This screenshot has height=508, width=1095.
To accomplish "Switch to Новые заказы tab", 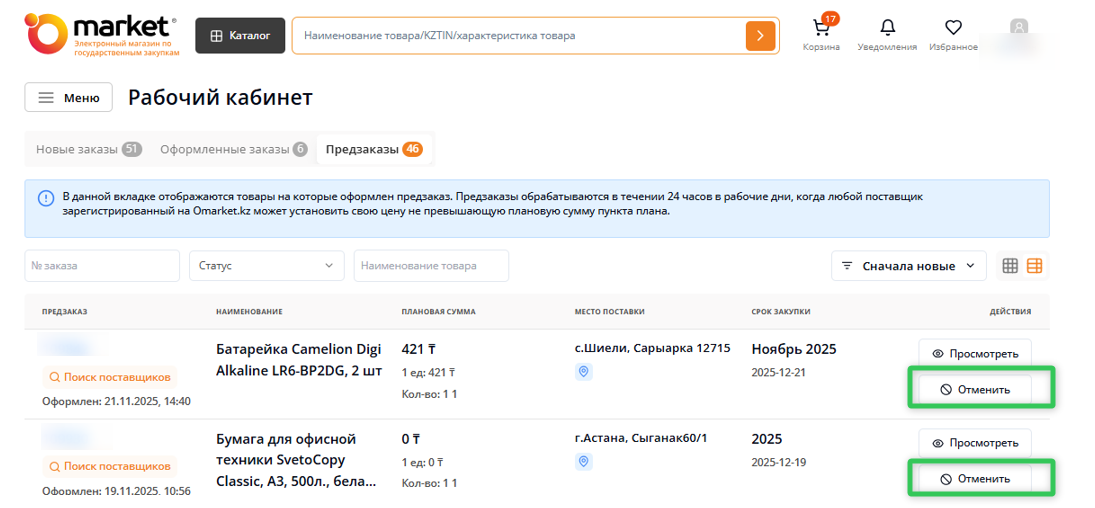I will pos(88,150).
